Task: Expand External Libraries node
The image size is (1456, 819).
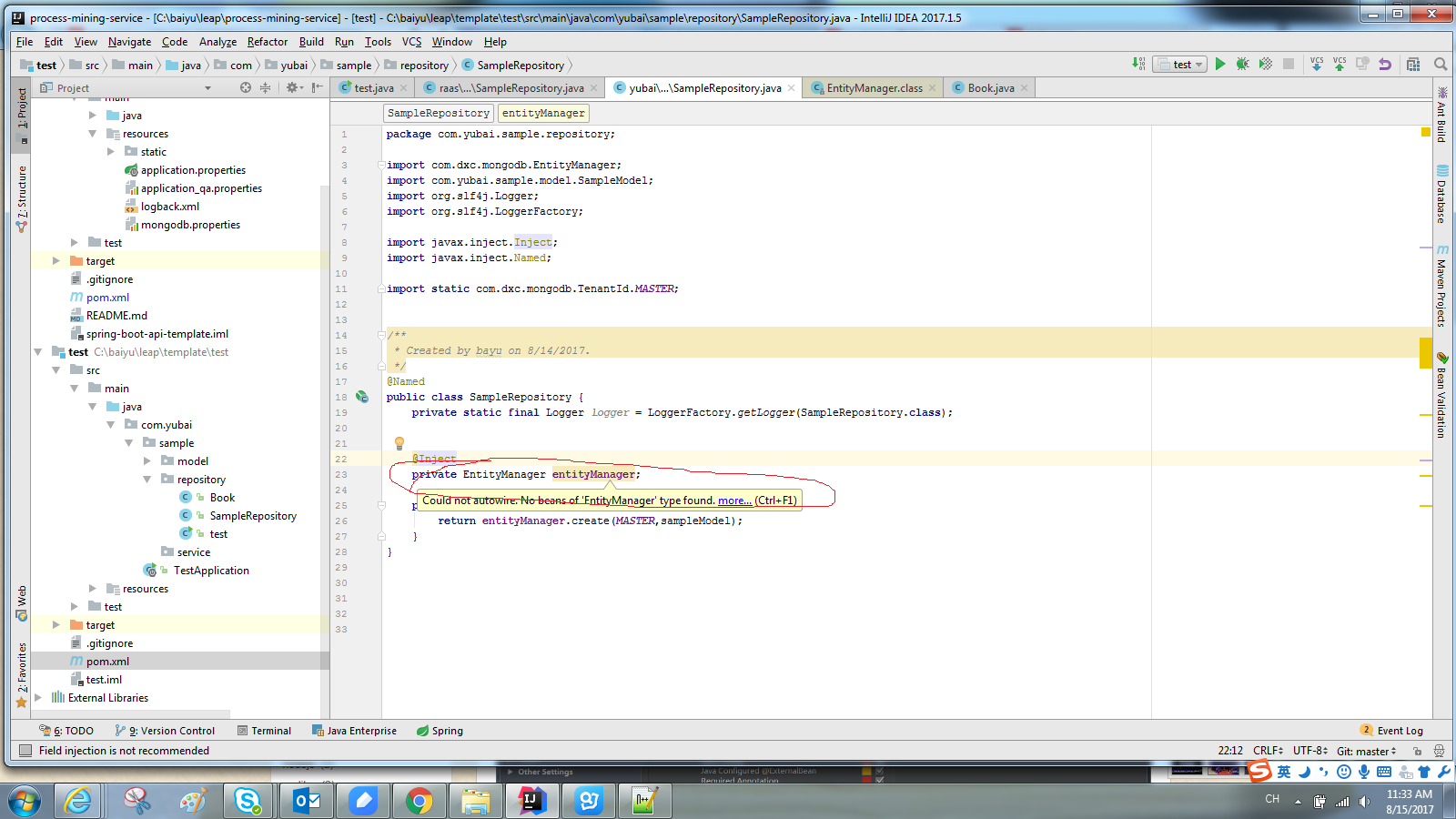Action: (x=37, y=698)
